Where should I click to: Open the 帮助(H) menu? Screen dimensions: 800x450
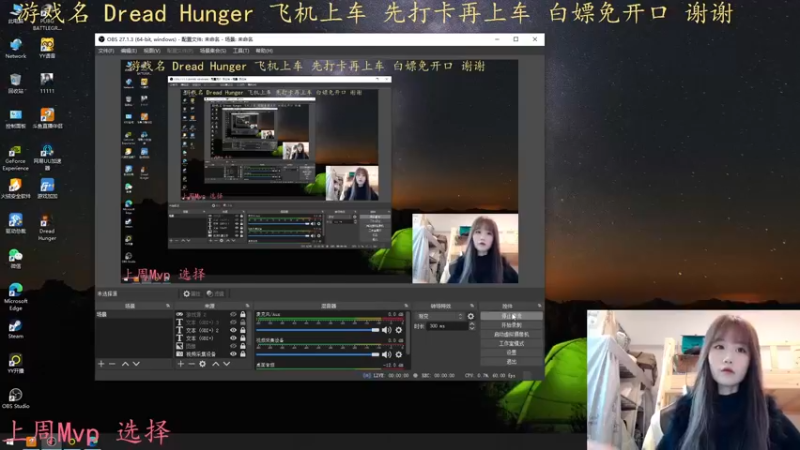point(264,51)
